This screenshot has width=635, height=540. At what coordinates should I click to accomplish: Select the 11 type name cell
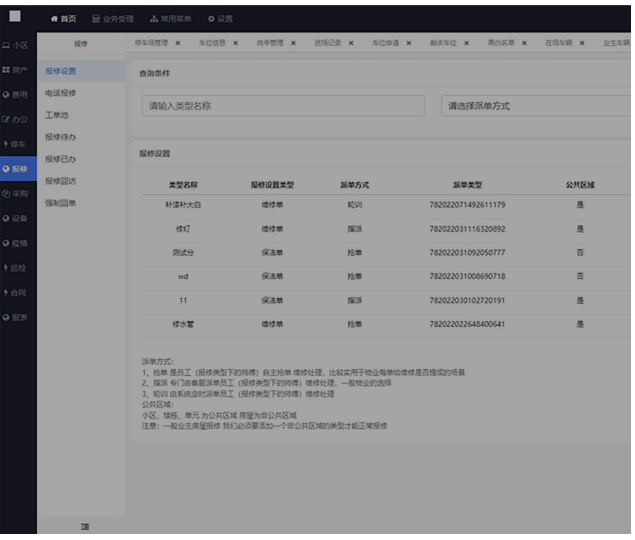click(x=183, y=300)
